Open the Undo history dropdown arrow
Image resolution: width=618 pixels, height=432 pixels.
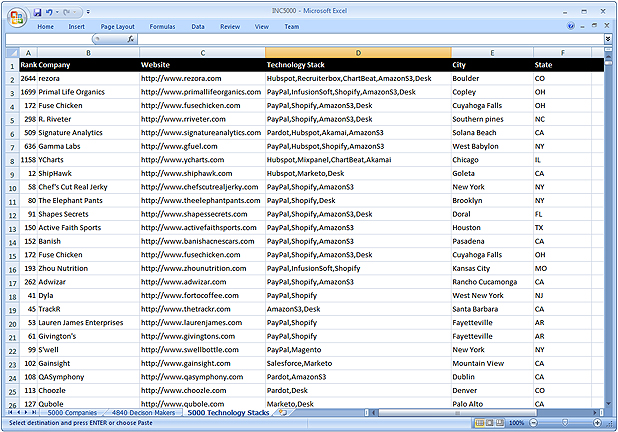point(57,13)
